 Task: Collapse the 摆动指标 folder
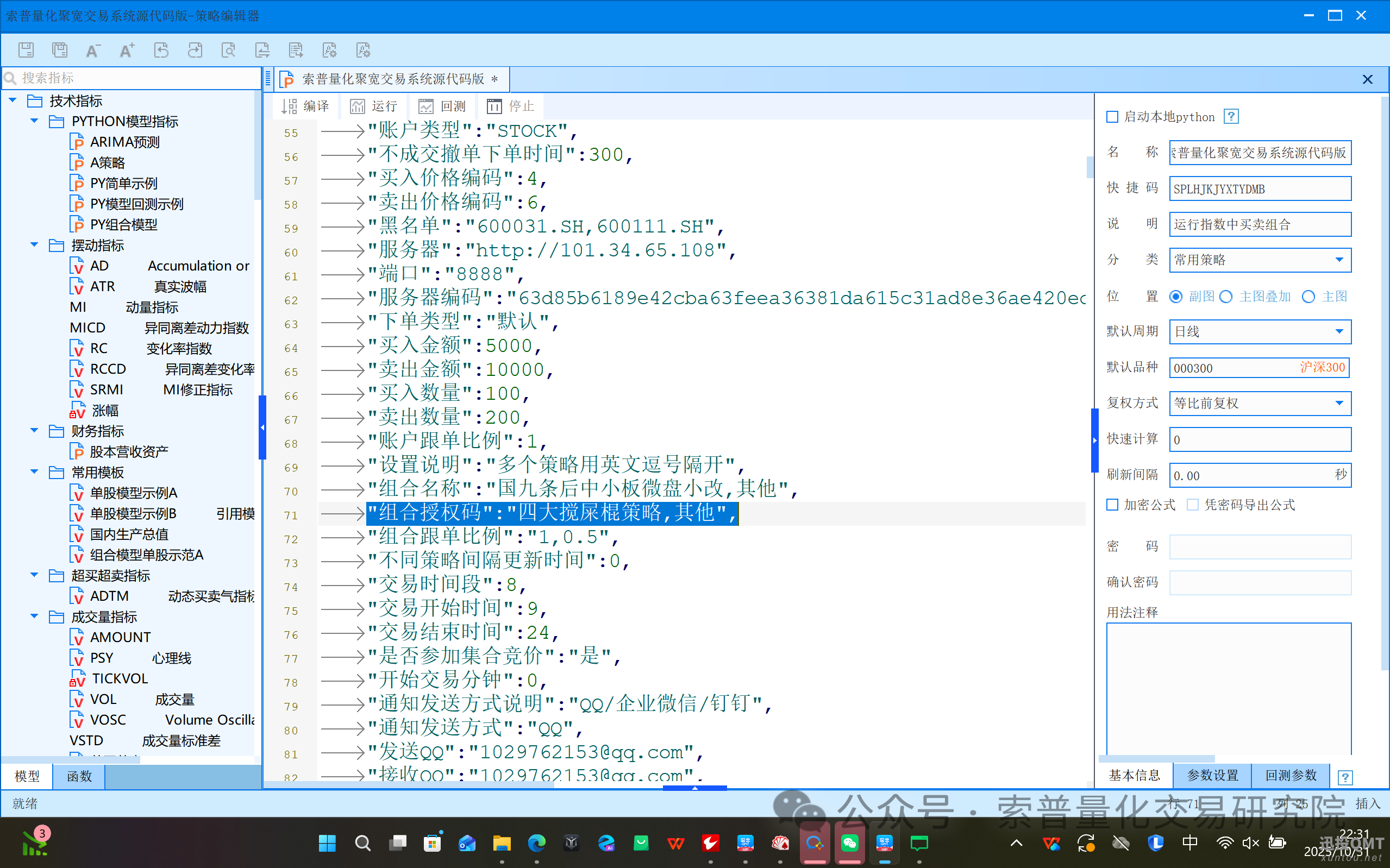pos(34,245)
